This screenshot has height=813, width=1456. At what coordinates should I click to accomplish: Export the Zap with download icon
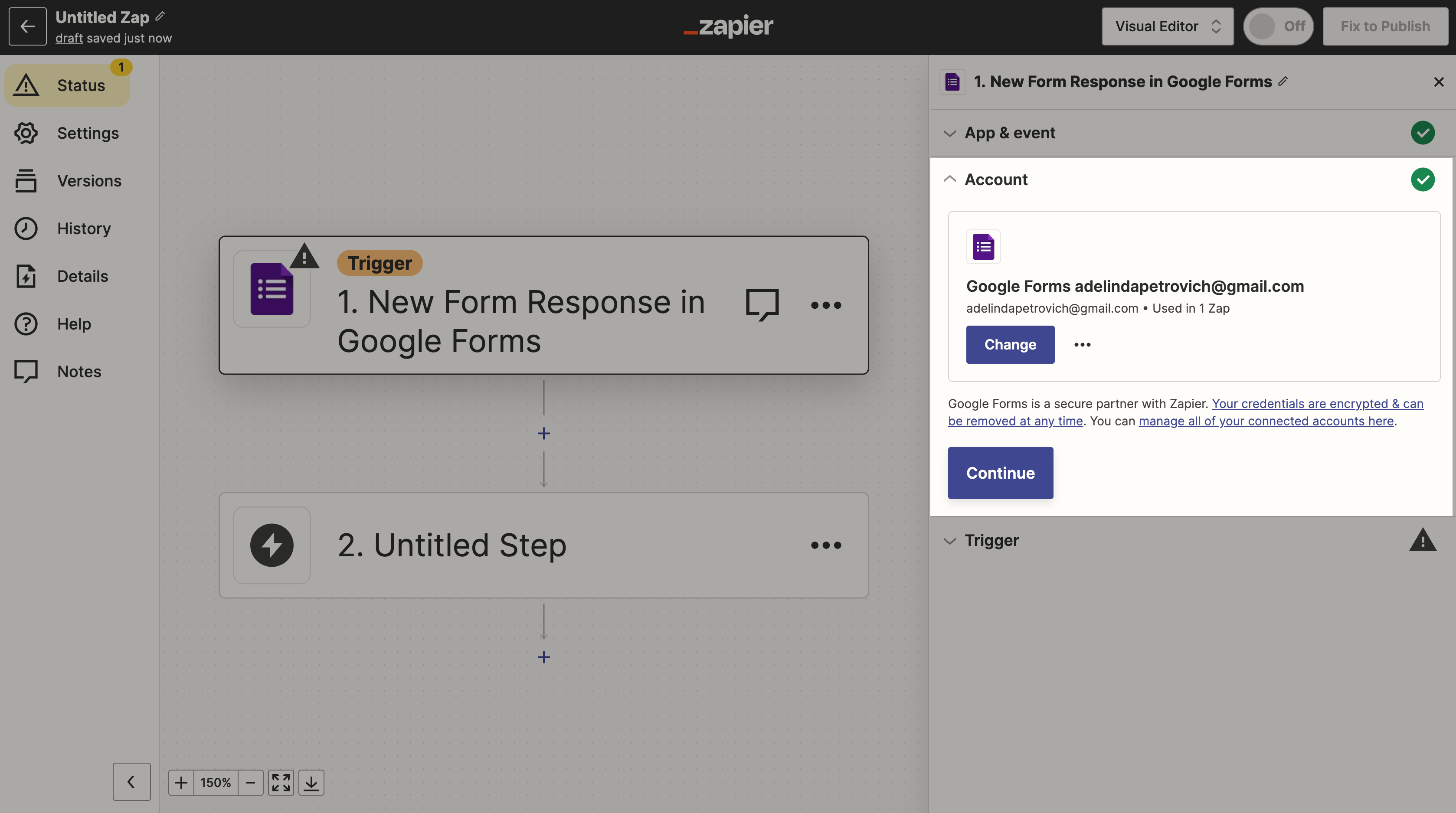[311, 783]
